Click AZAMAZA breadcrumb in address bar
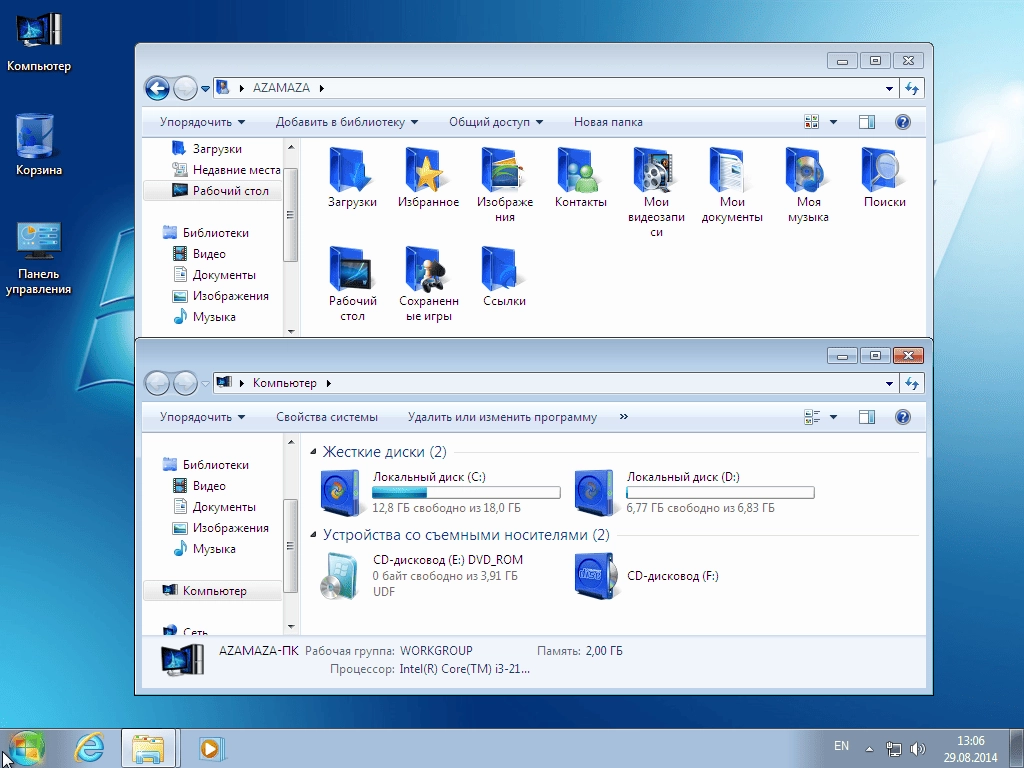Viewport: 1024px width, 768px height. [281, 88]
